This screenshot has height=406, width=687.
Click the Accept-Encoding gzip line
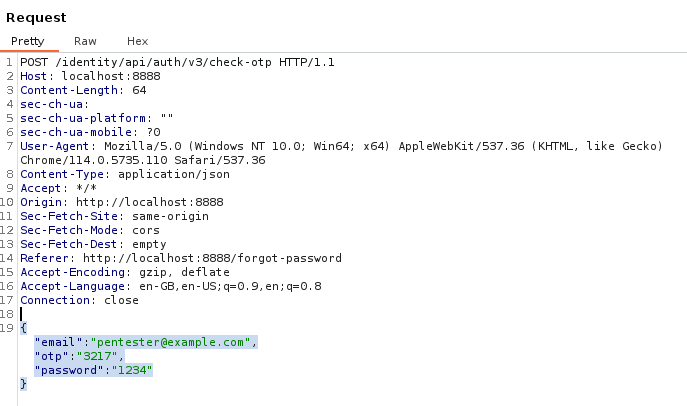click(125, 272)
